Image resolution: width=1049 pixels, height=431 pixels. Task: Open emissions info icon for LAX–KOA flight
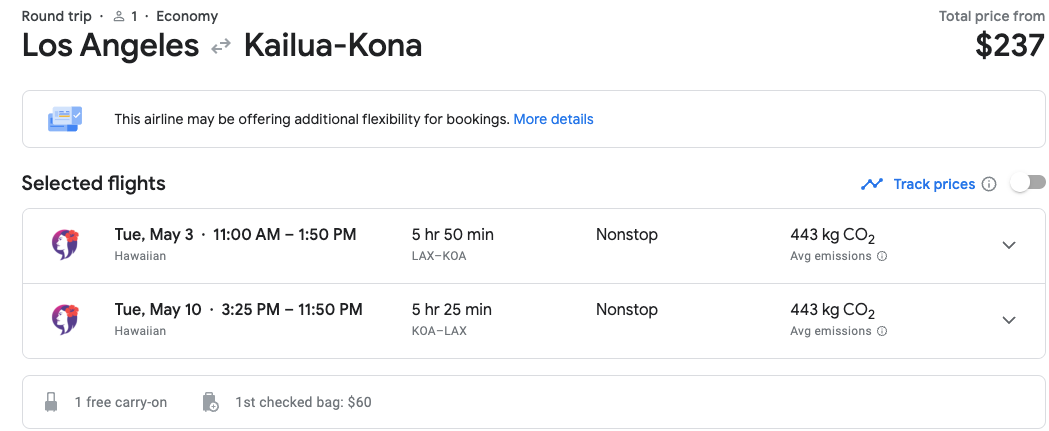(882, 256)
